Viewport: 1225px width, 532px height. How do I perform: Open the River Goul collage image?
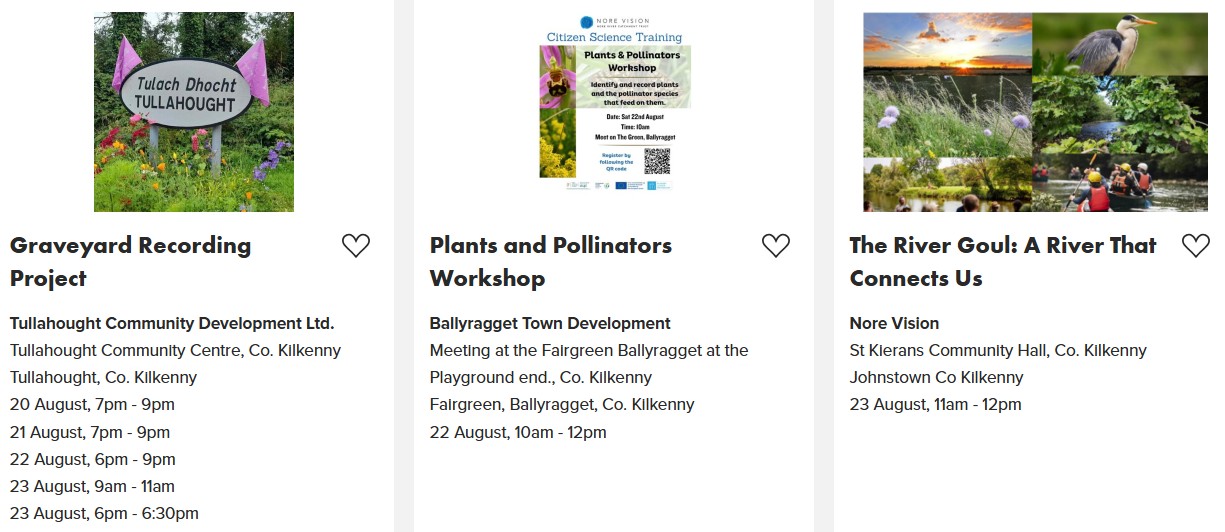pos(1035,112)
